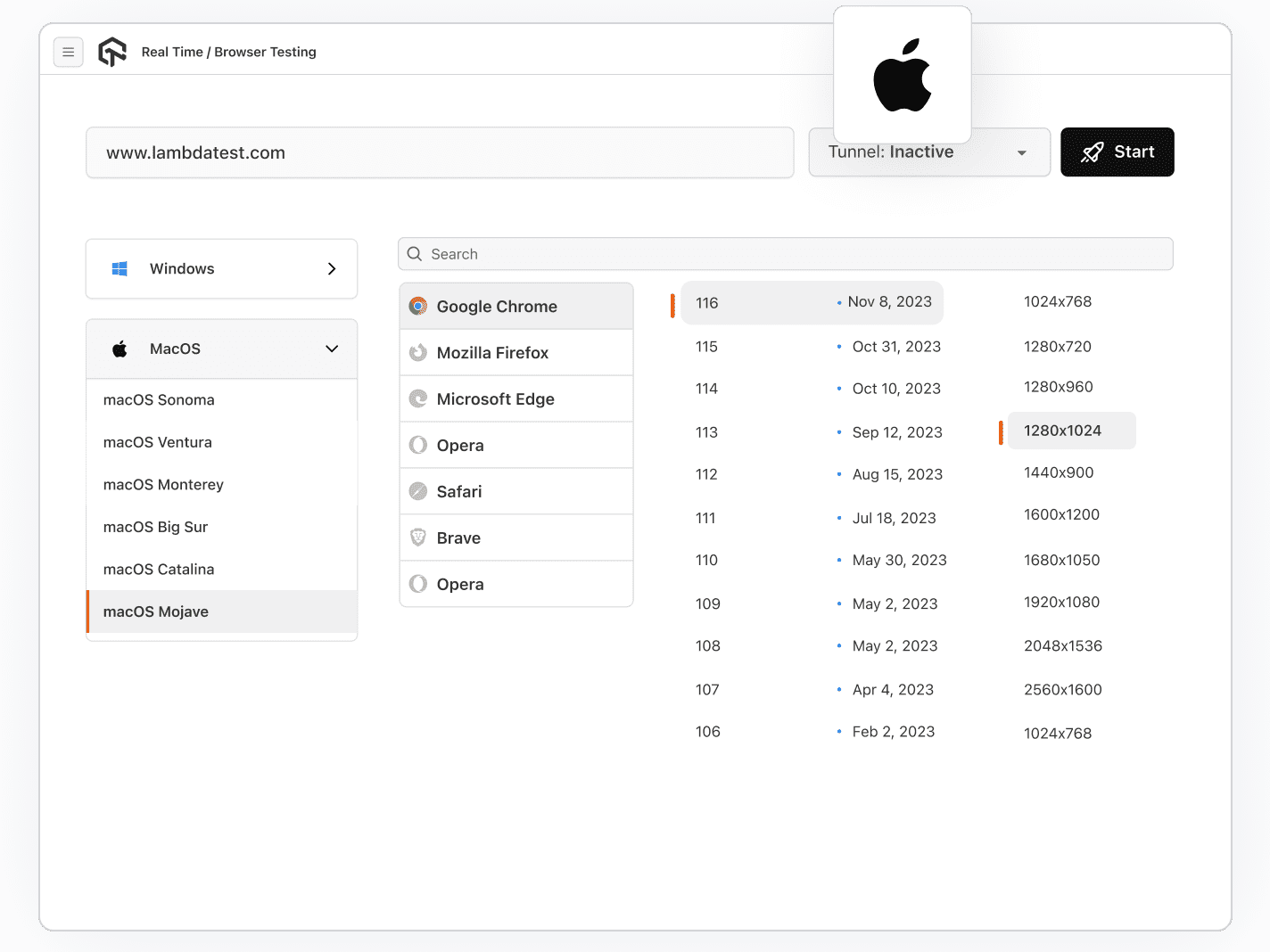Click the Apple logo in the popup card
1270x952 pixels.
tap(902, 76)
